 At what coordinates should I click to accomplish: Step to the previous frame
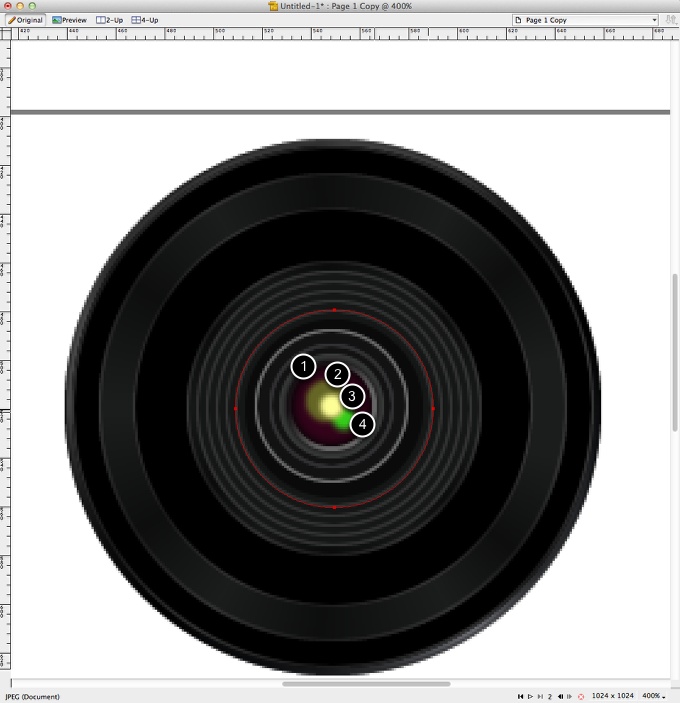tap(560, 696)
